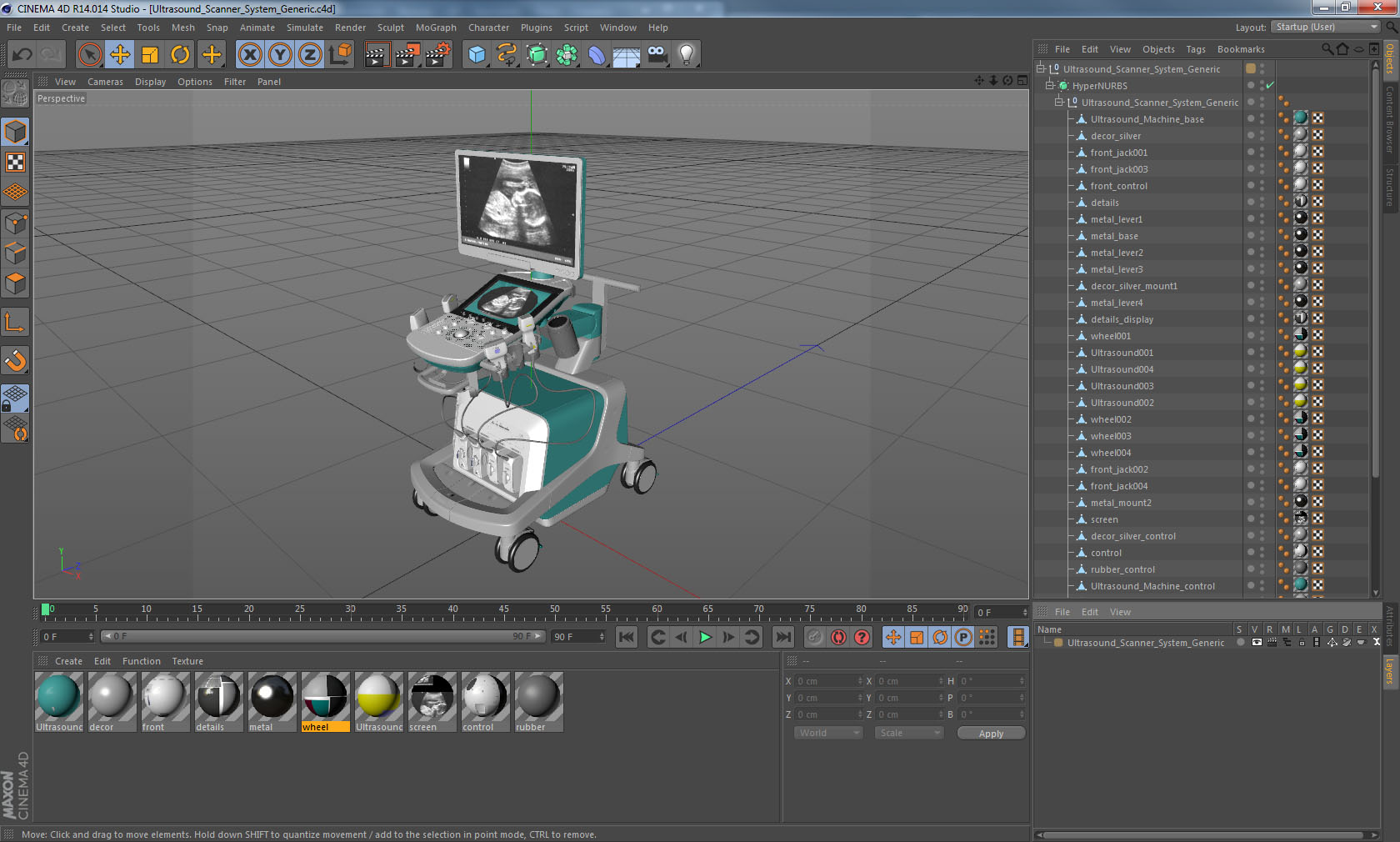Image resolution: width=1400 pixels, height=842 pixels.
Task: Open the Array modeling objects icon
Action: pos(567,55)
